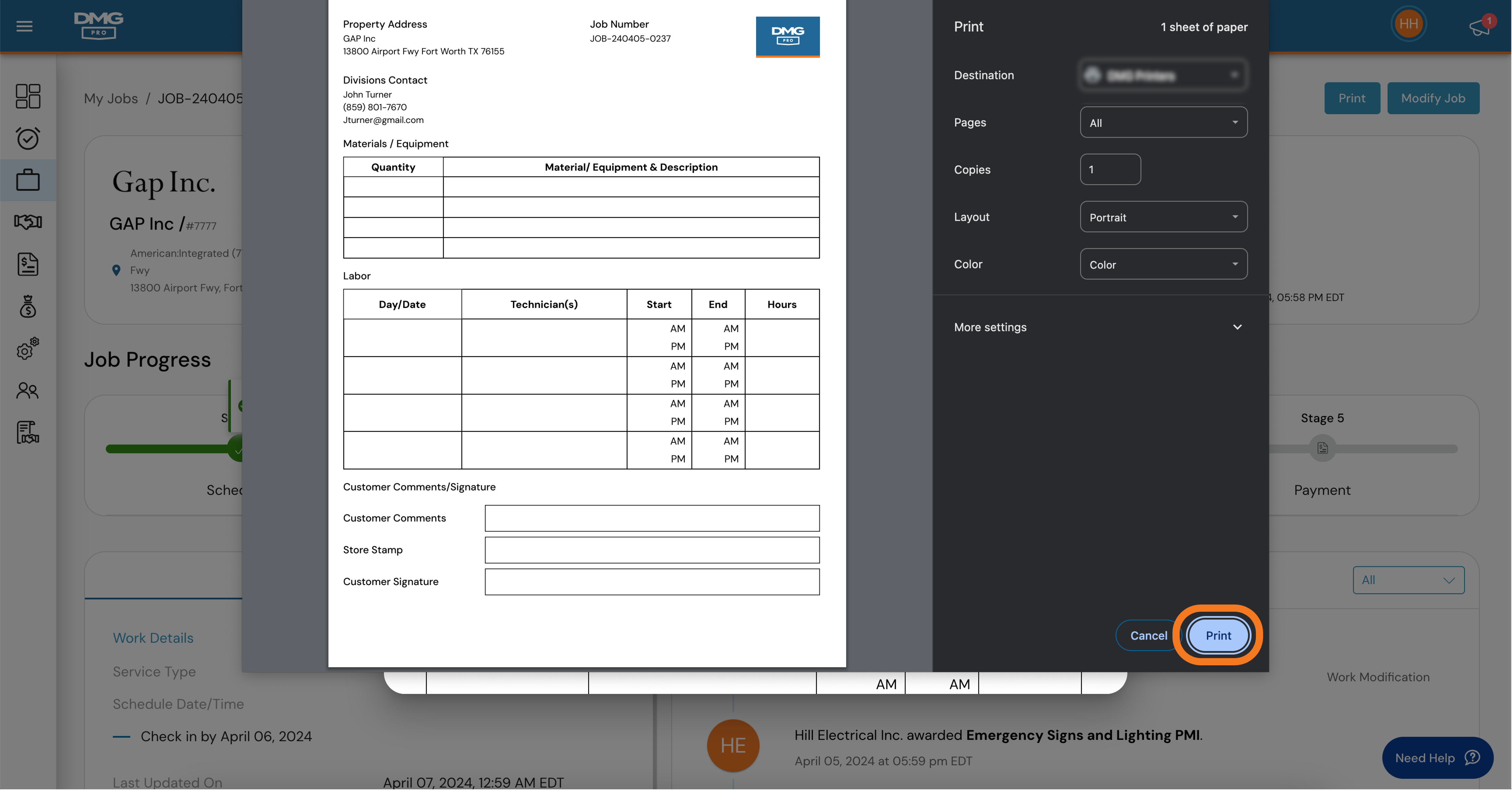Select the briefcase Jobs icon in the sidebar

[27, 180]
